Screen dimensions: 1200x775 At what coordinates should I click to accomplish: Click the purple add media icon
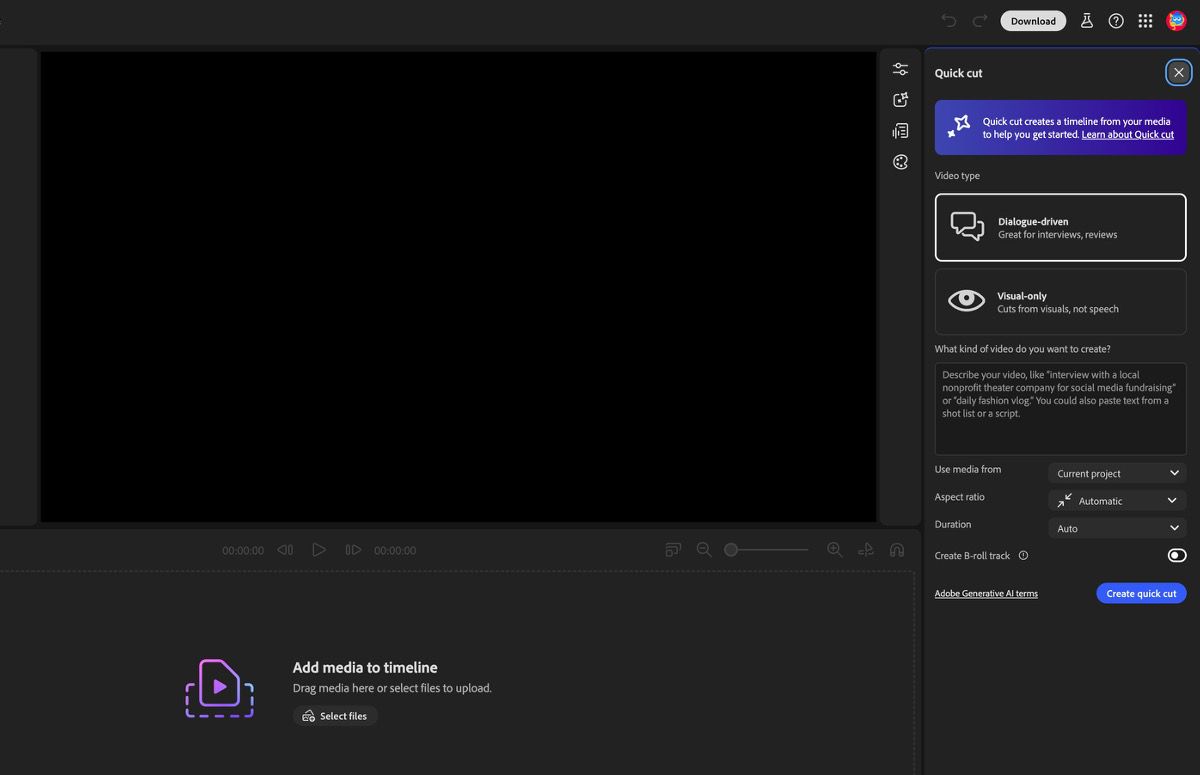click(x=220, y=688)
